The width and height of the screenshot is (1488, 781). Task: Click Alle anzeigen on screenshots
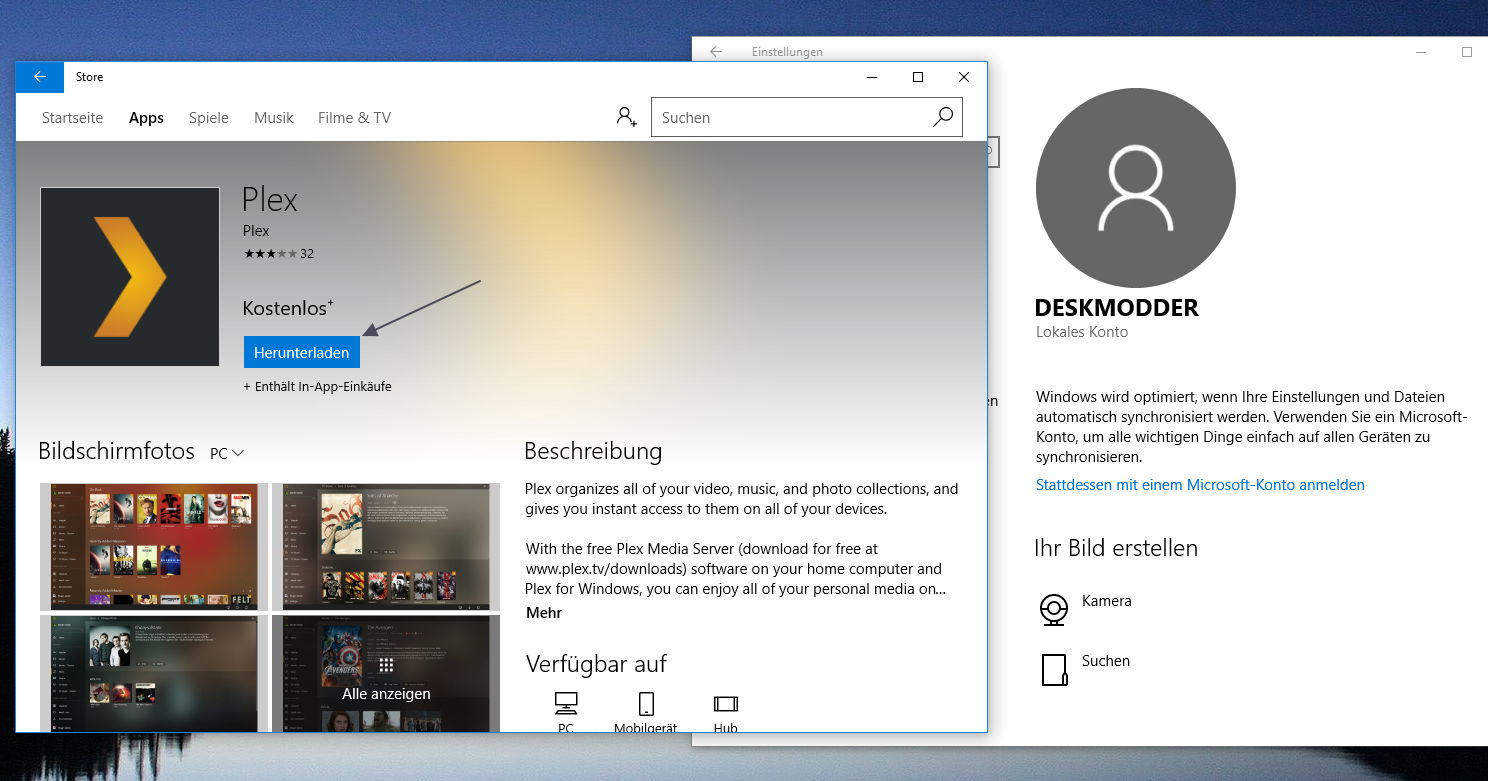tap(386, 693)
